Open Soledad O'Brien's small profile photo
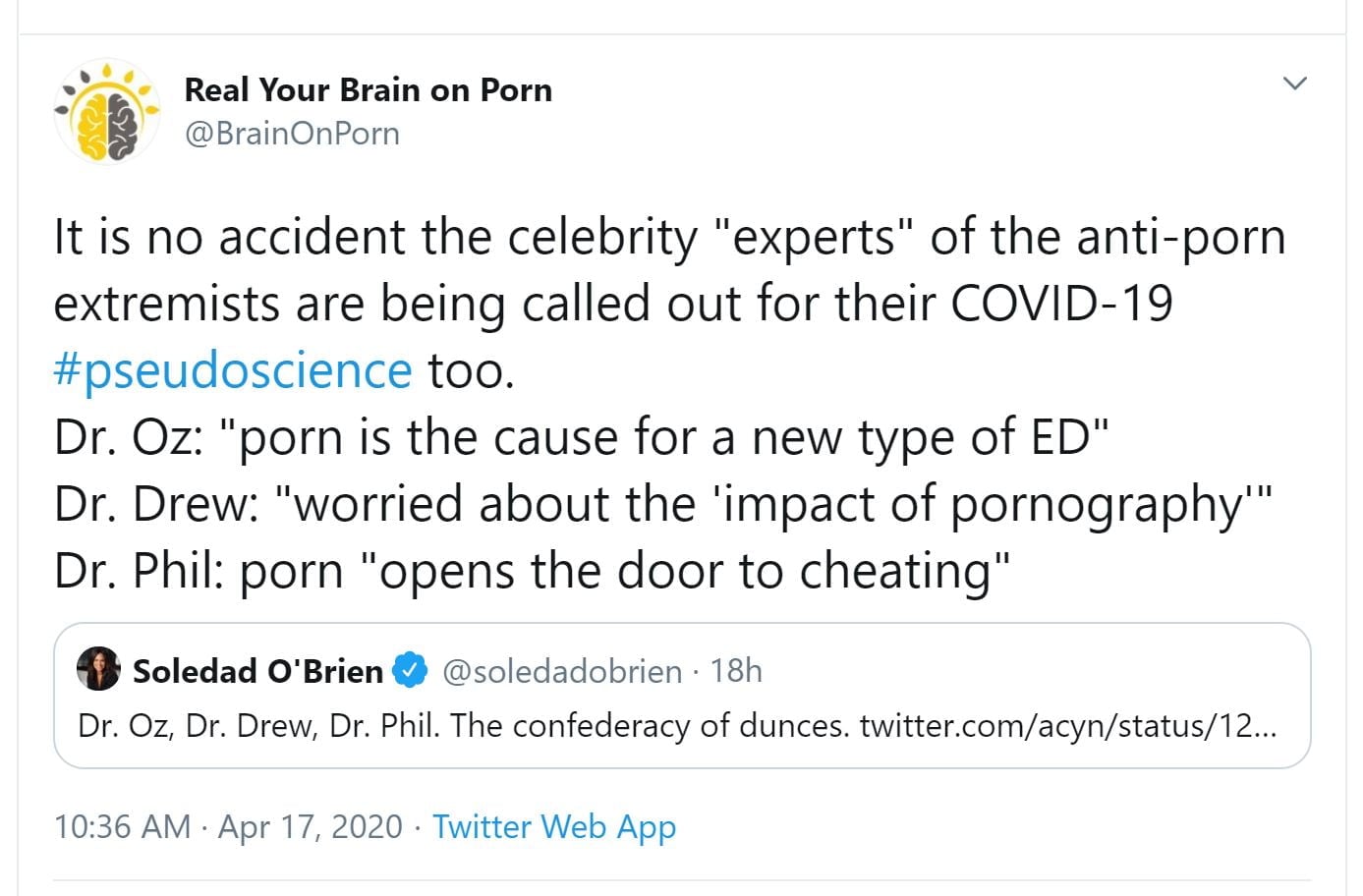The width and height of the screenshot is (1363, 896). (x=98, y=670)
